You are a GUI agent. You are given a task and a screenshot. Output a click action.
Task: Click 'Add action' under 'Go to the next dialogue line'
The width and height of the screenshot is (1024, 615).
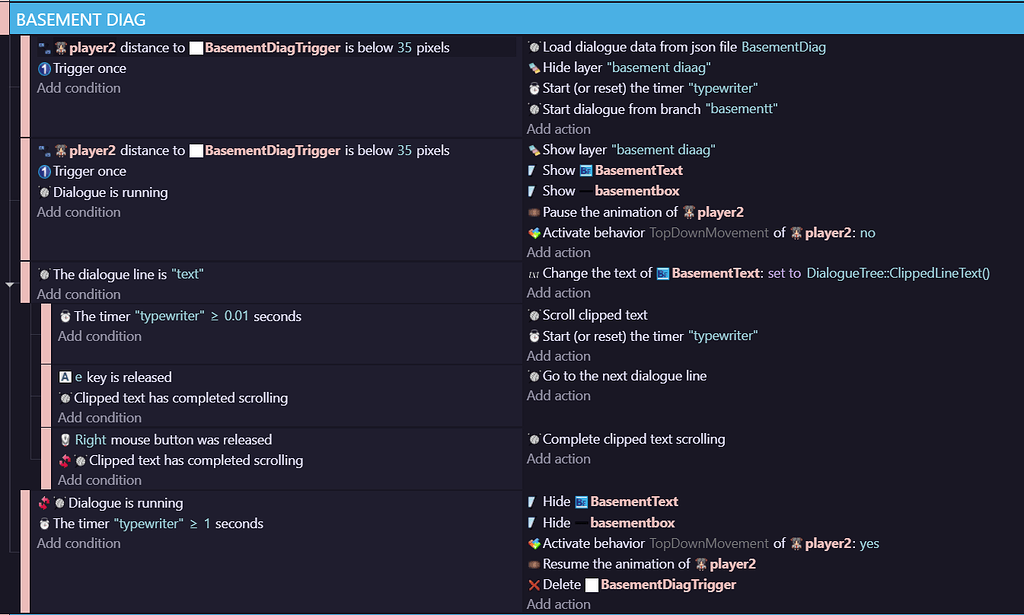[558, 396]
